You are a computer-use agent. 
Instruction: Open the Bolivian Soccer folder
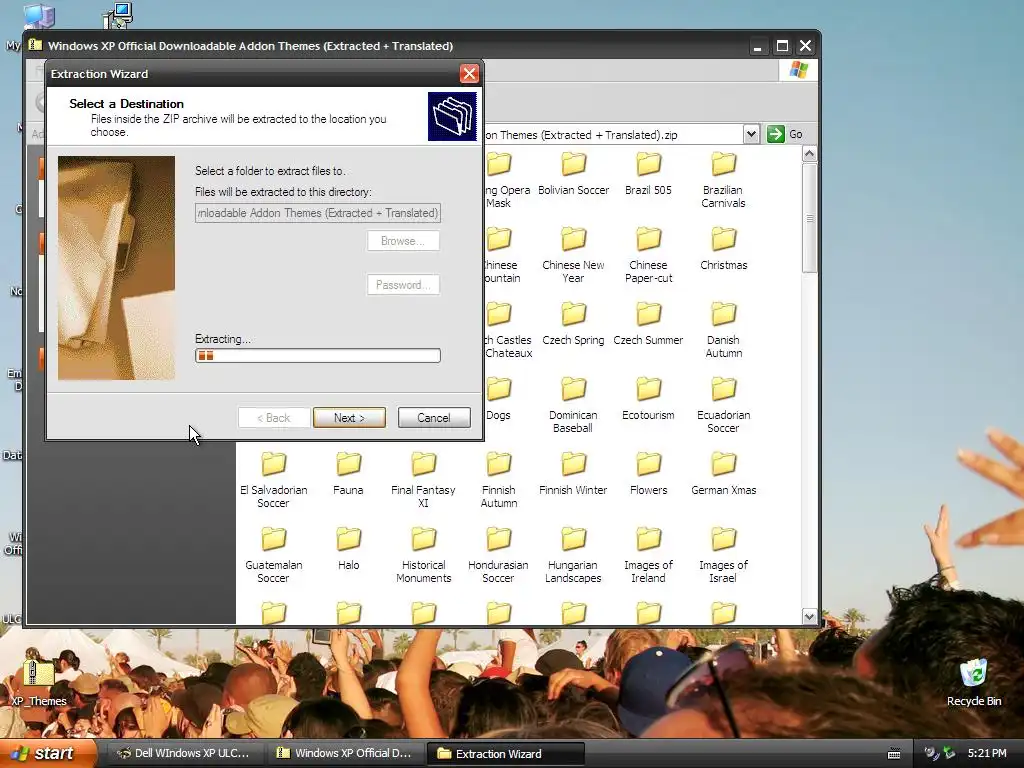point(573,174)
